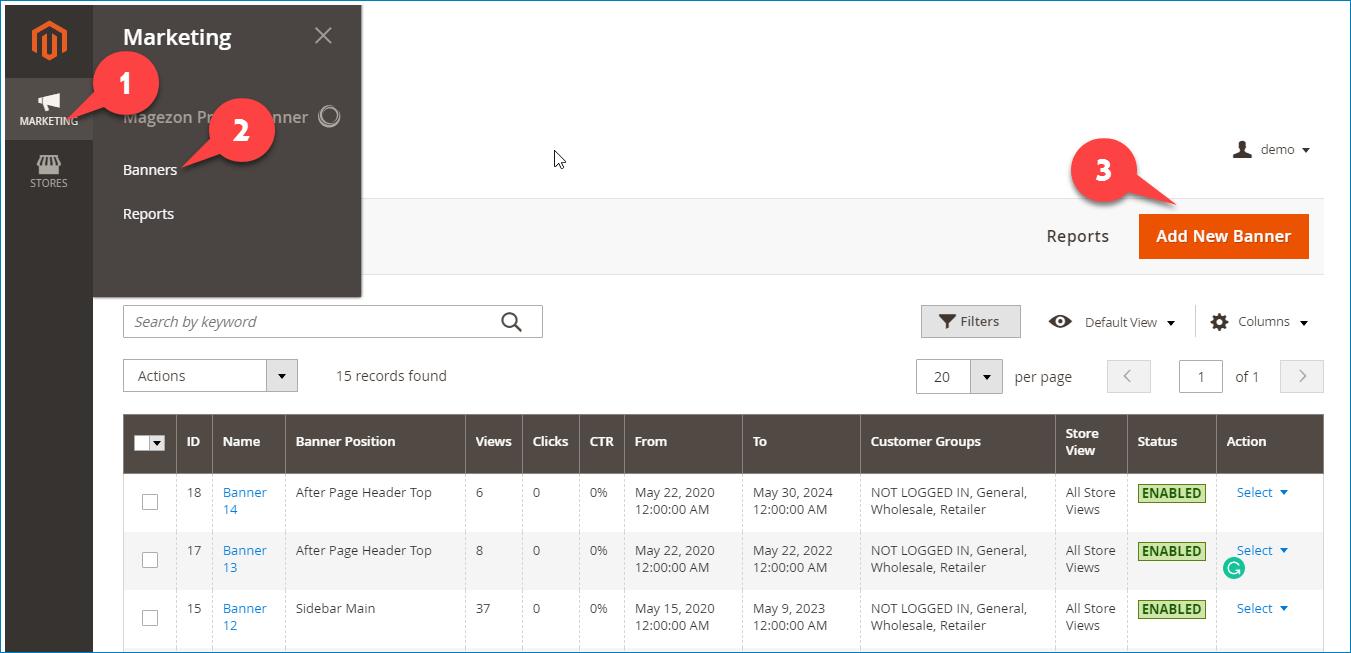Click the search magnifier icon
Image resolution: width=1351 pixels, height=653 pixels.
(511, 322)
